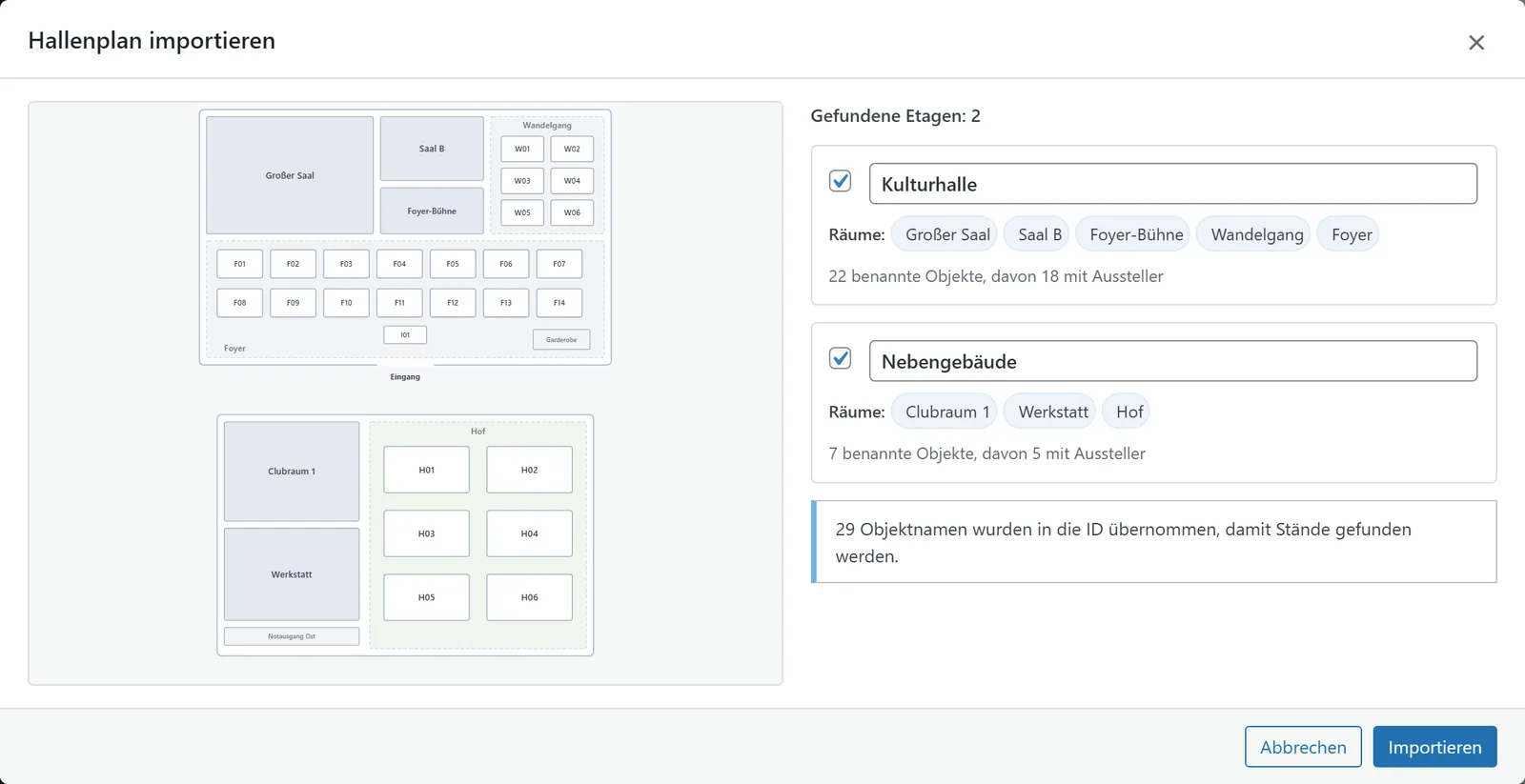Click the Foyer-Bühne area in the plan preview

(x=432, y=211)
